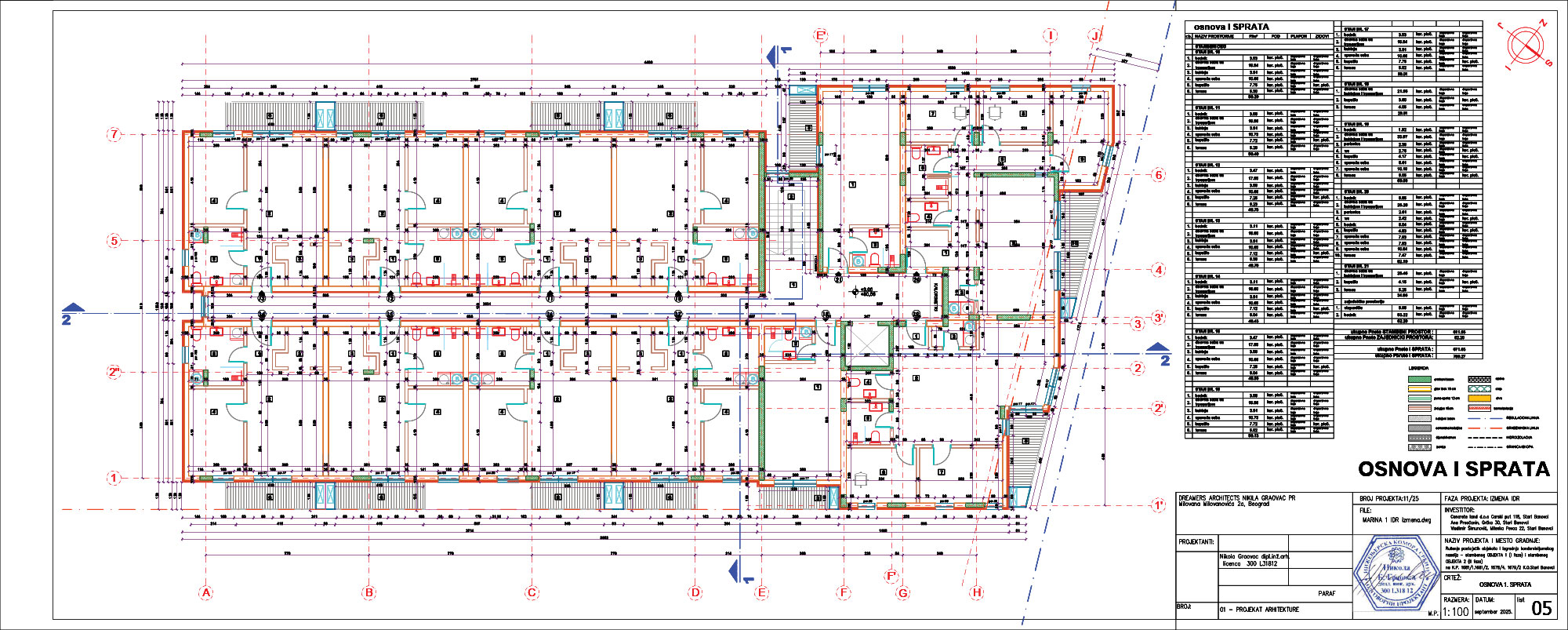Viewport: 1568px width, 630px height.
Task: Click the J axis bubble at top
Action: pyautogui.click(x=1095, y=35)
